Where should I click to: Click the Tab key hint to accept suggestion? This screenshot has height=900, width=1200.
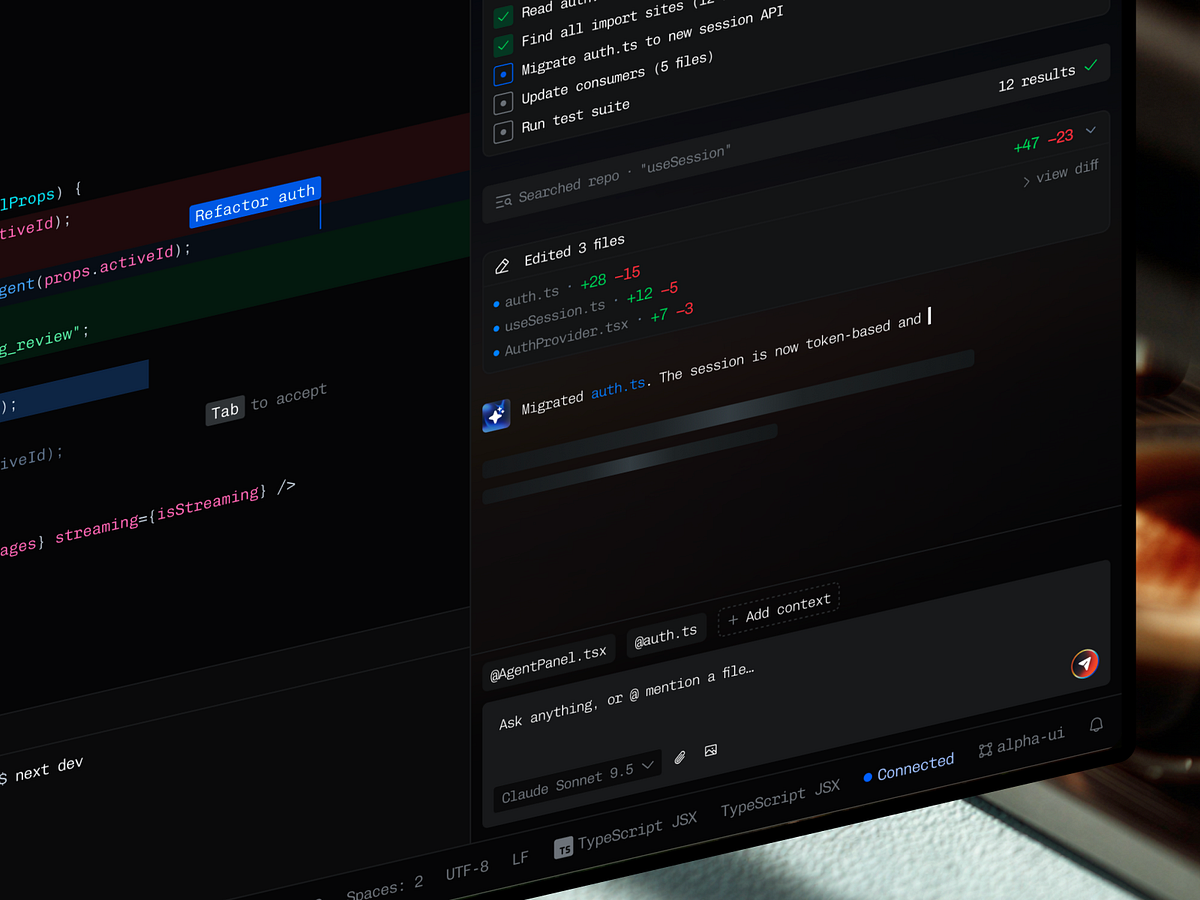(x=225, y=411)
